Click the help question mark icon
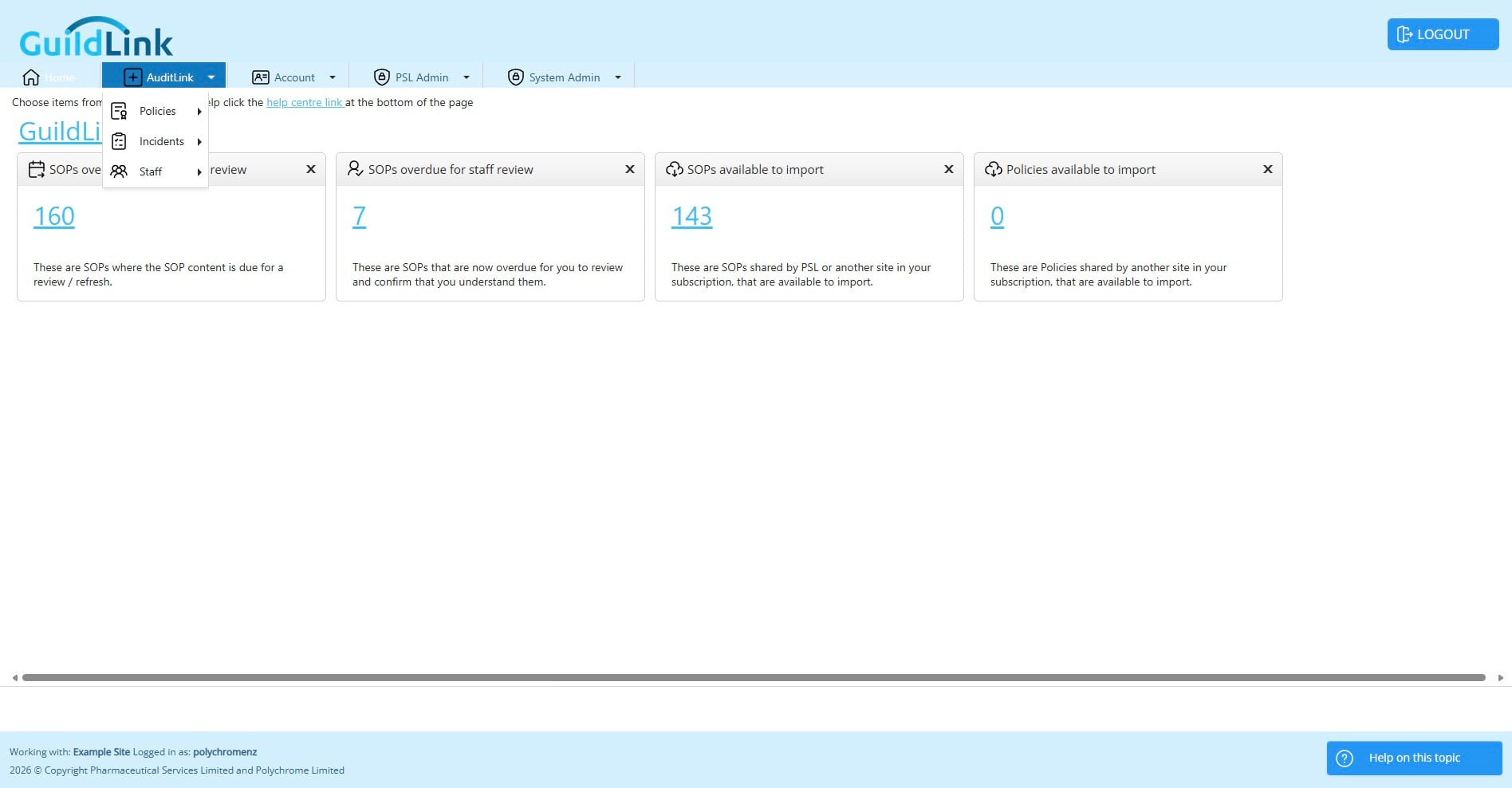 (x=1345, y=758)
